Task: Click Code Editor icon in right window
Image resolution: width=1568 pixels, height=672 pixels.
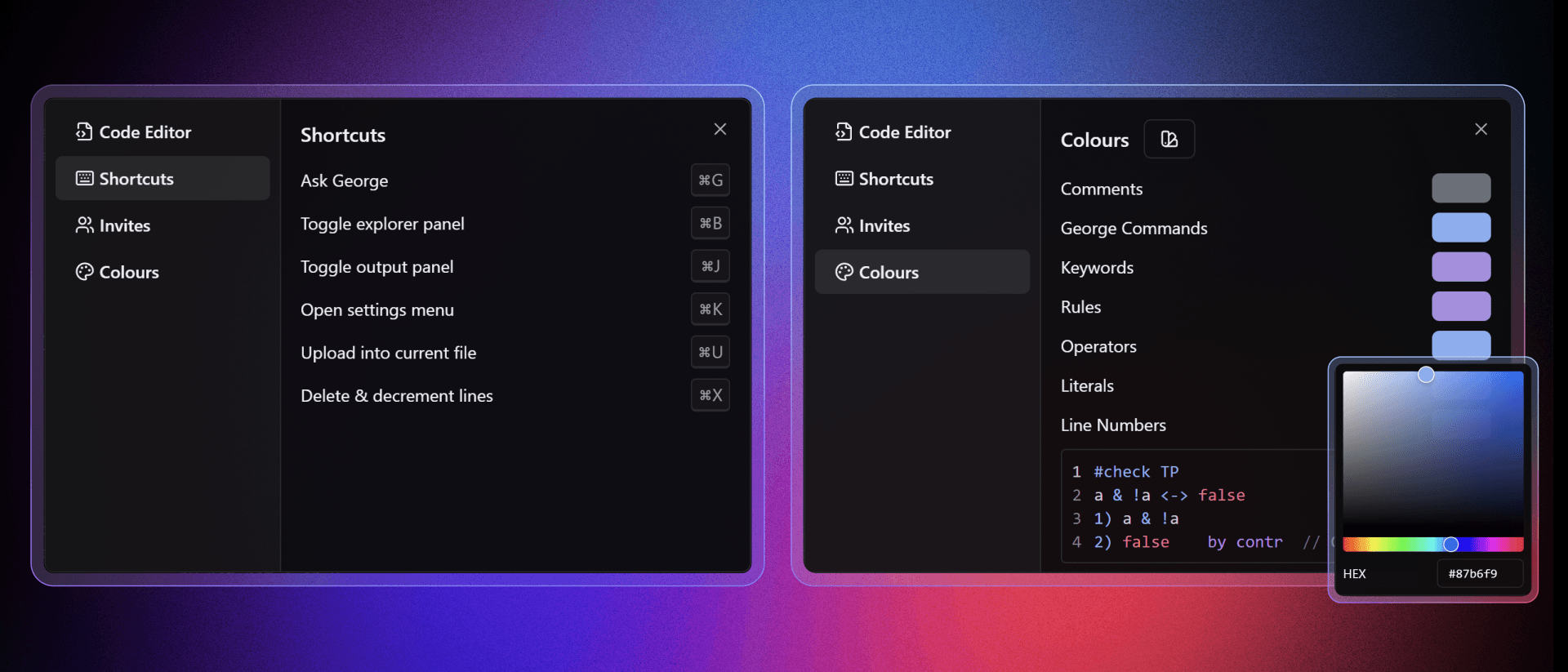Action: point(844,131)
